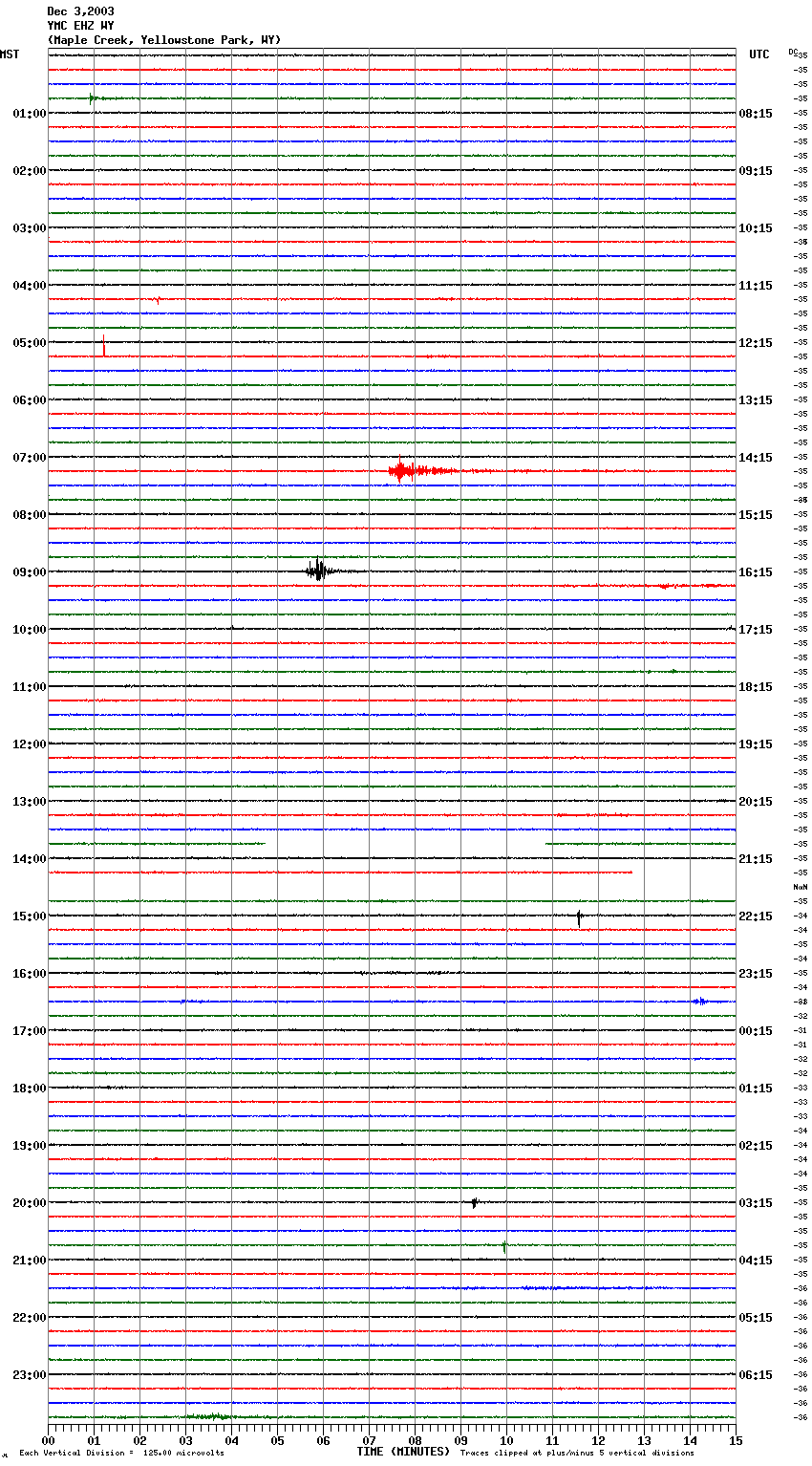Click the date header "Dec 3,2003"
812x1466 pixels.
[x=80, y=11]
